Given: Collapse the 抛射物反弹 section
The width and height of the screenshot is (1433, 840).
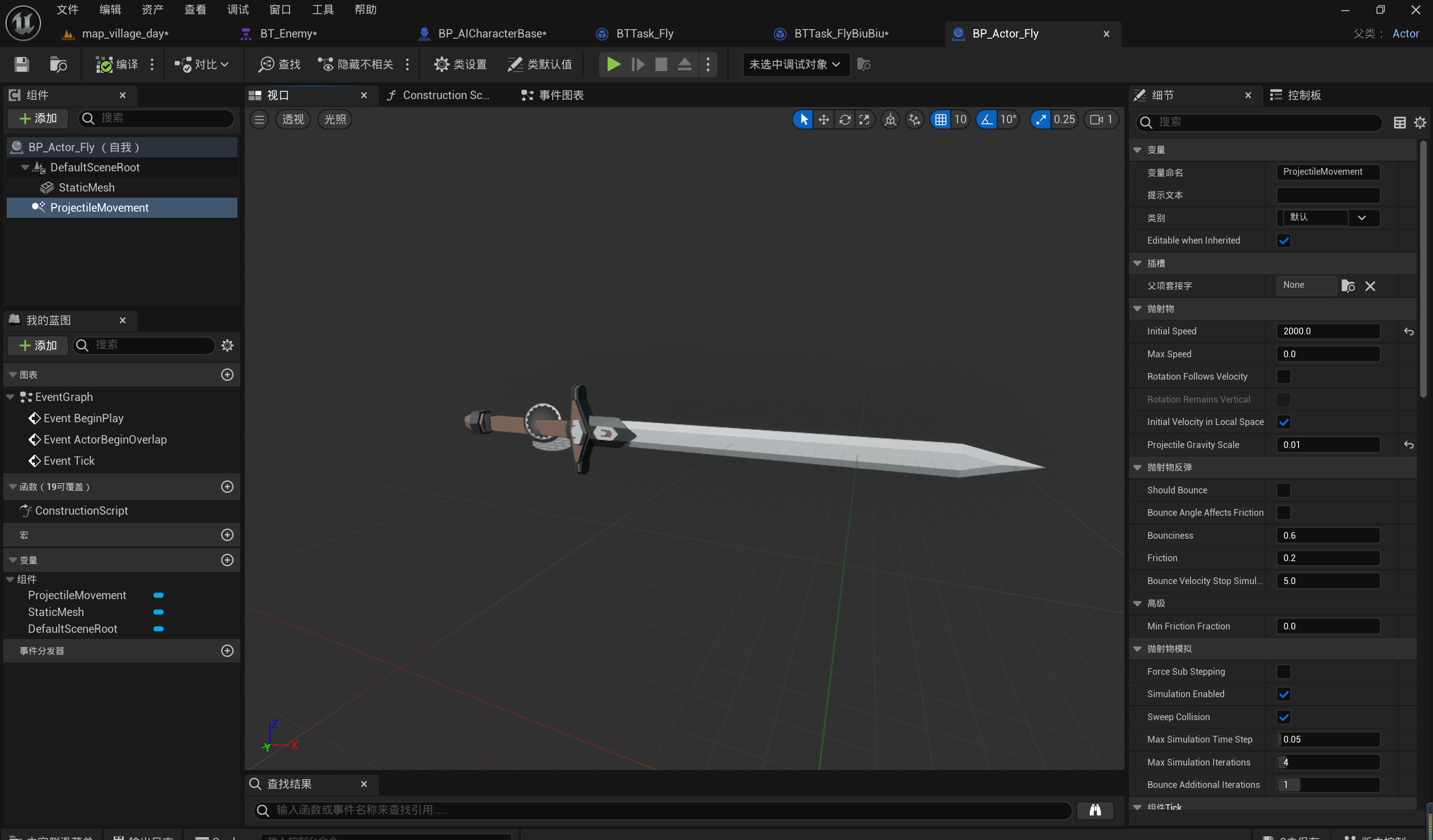Looking at the screenshot, I should [x=1137, y=468].
